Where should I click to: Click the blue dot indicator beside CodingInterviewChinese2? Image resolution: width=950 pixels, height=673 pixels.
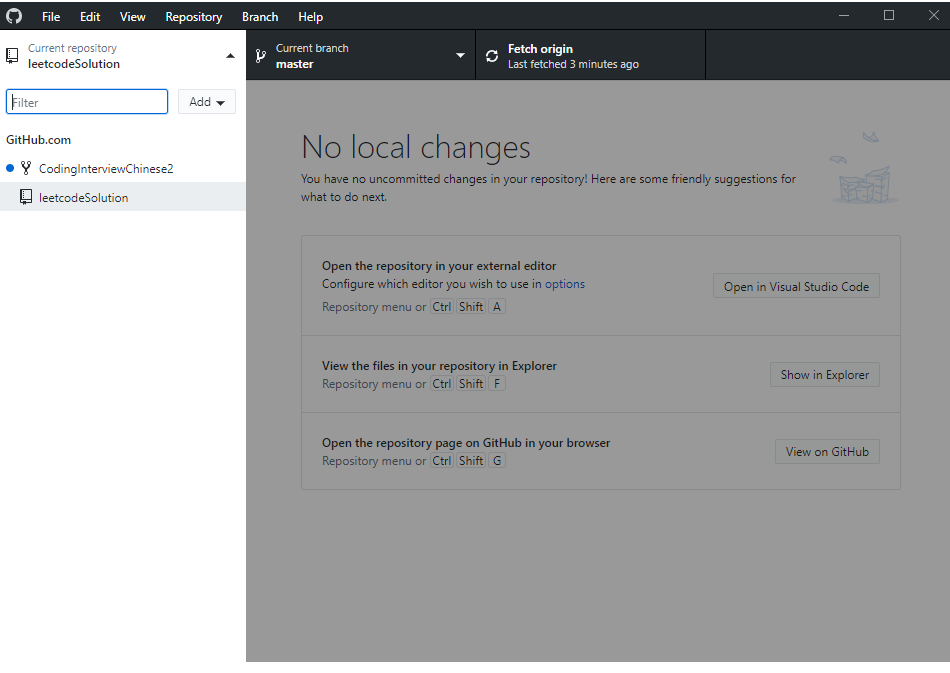click(10, 168)
